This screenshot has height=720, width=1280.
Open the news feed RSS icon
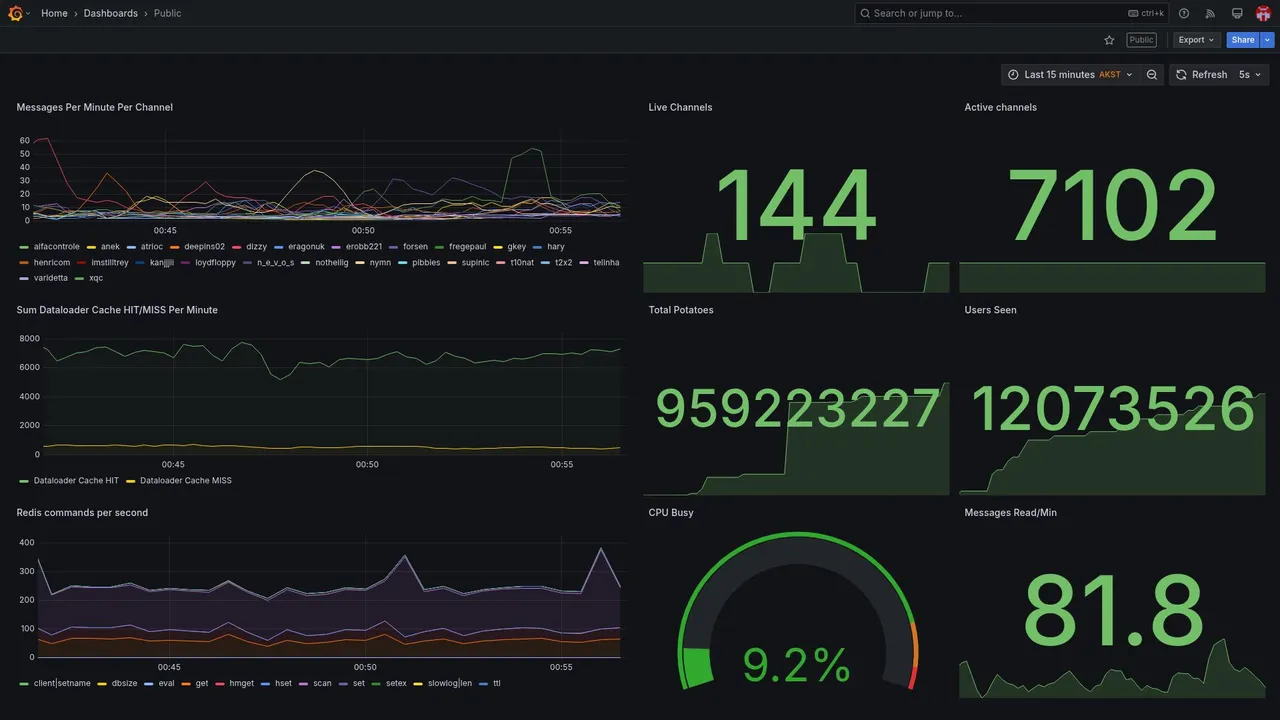(x=1210, y=13)
